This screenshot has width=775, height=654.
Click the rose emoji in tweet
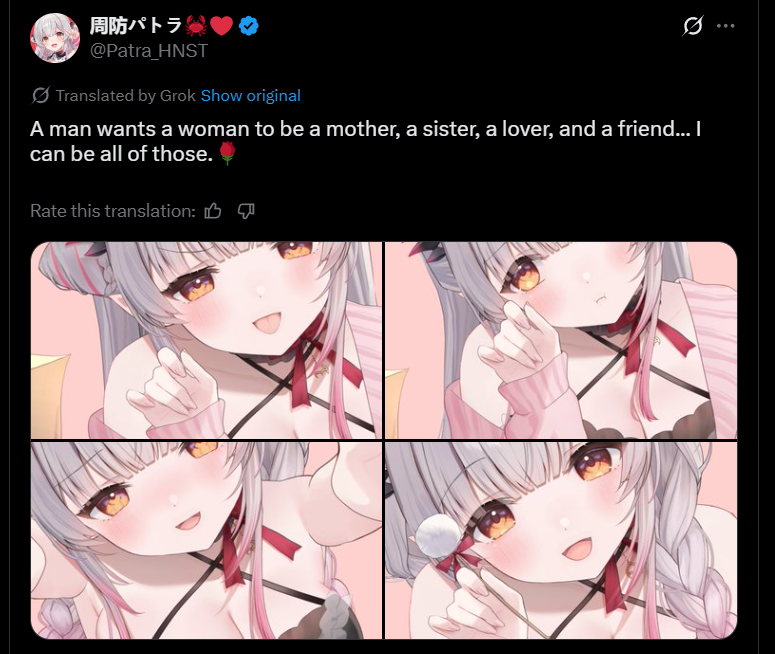pos(227,154)
